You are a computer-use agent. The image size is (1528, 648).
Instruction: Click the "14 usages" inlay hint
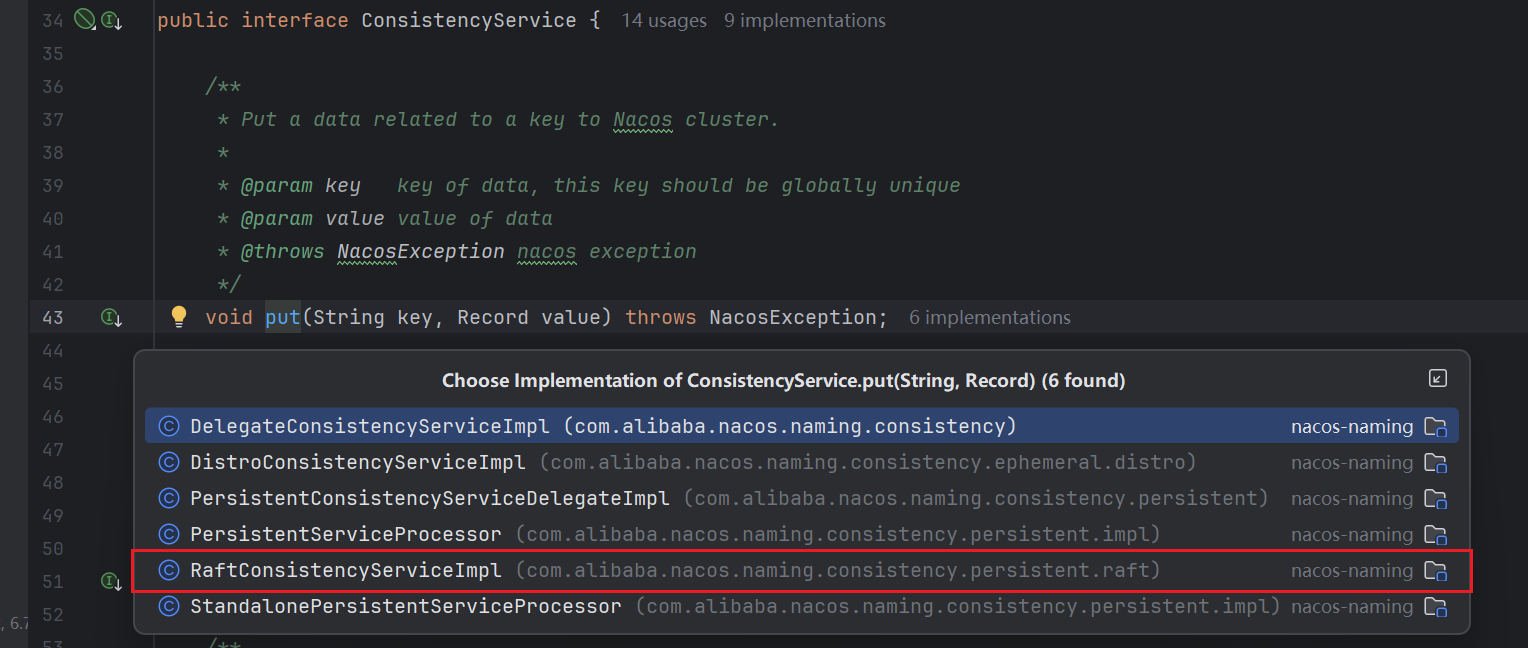(664, 20)
